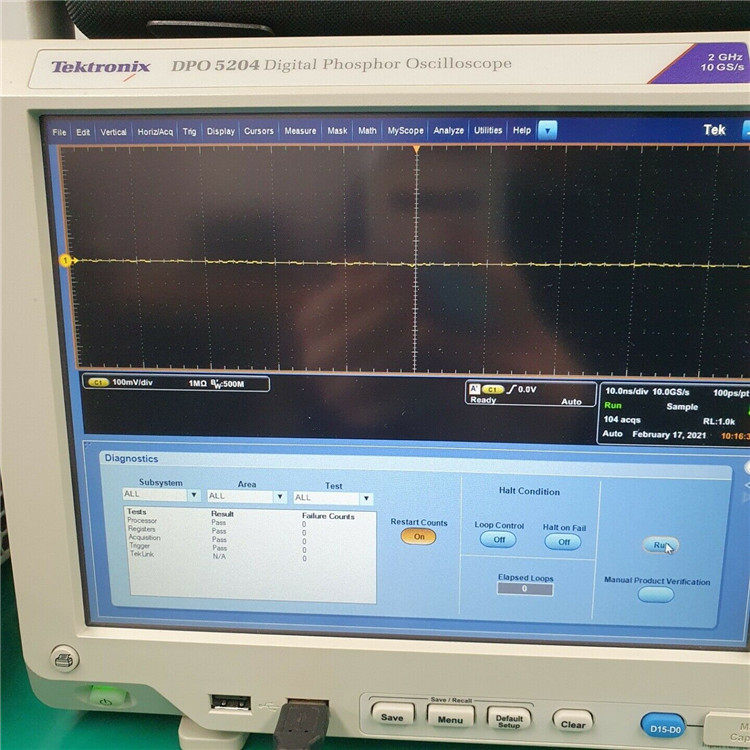Click the Manual Product Verification button
Screen dimensions: 750x750
pyautogui.click(x=656, y=595)
